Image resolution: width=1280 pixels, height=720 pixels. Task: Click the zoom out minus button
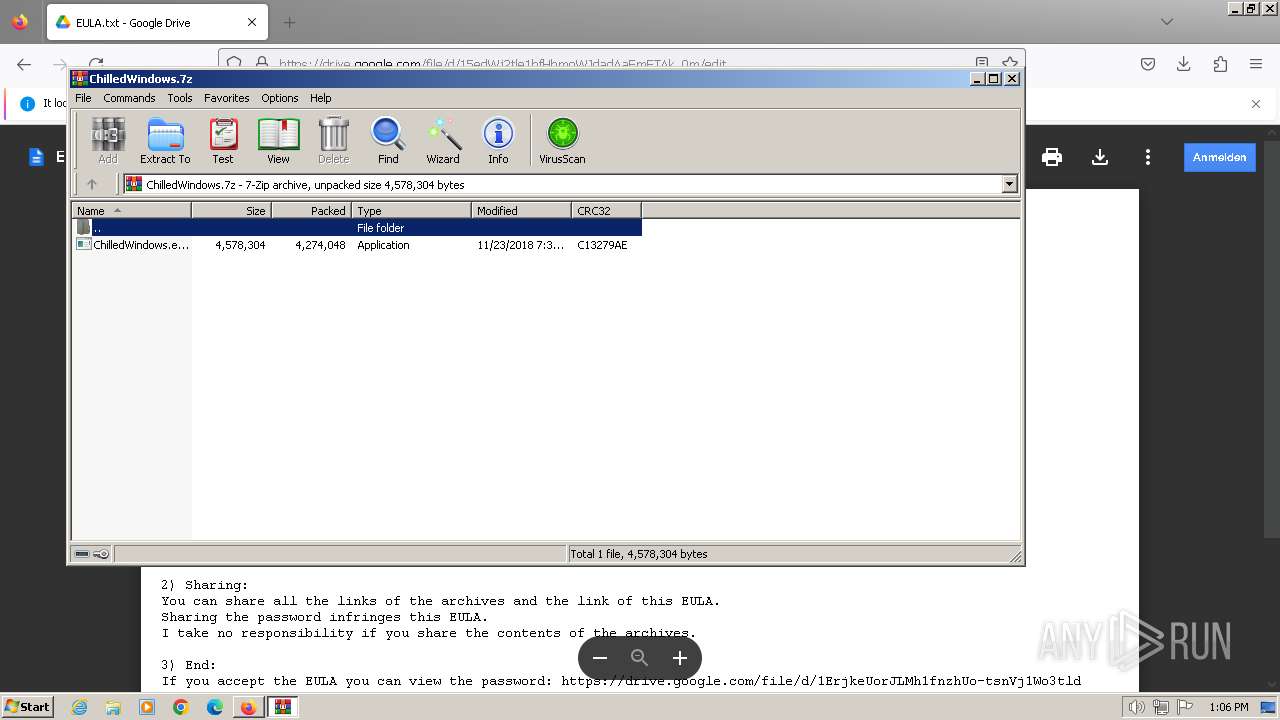coord(600,658)
